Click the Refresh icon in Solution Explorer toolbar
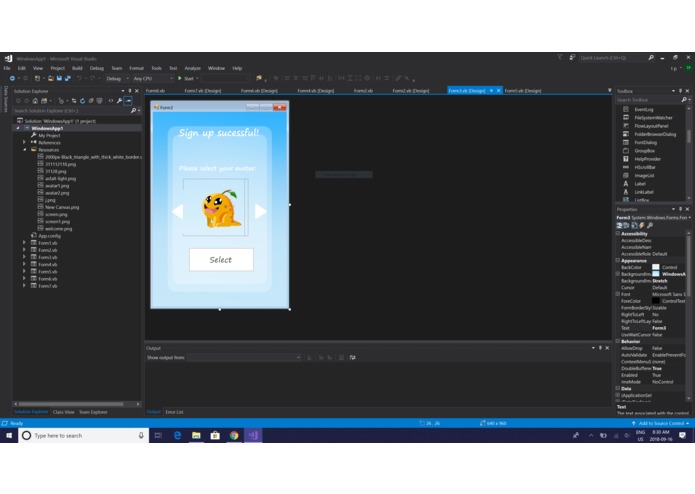695x494 pixels. coord(82,101)
